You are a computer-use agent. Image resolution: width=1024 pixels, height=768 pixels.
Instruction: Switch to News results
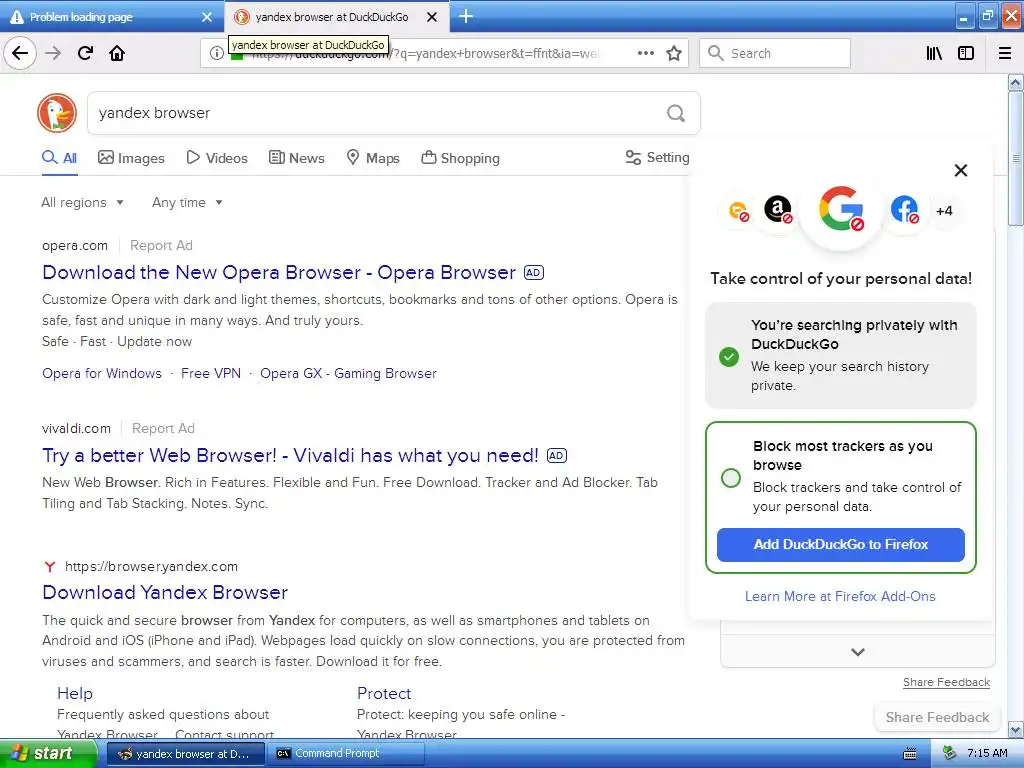point(296,158)
